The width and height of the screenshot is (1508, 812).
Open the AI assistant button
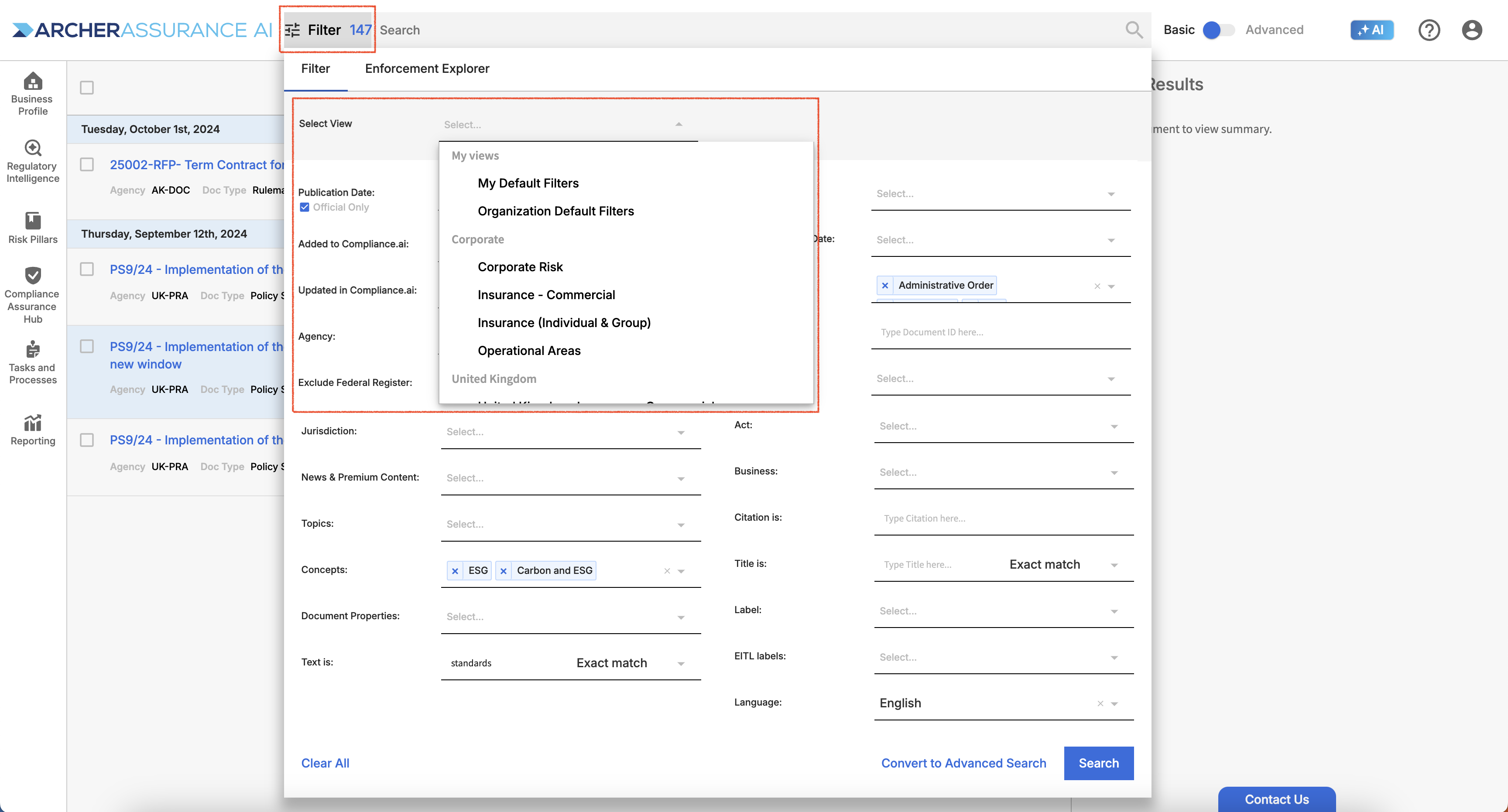tap(1371, 30)
